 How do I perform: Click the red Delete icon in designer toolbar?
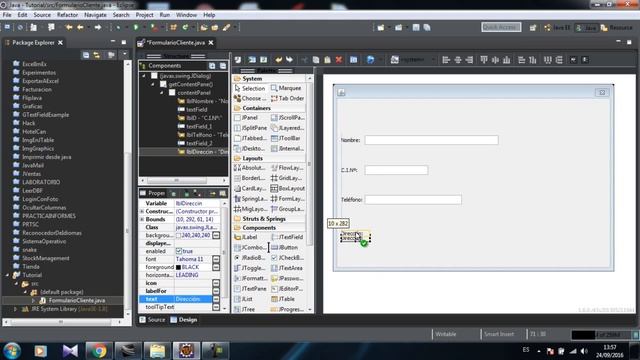[x=339, y=60]
